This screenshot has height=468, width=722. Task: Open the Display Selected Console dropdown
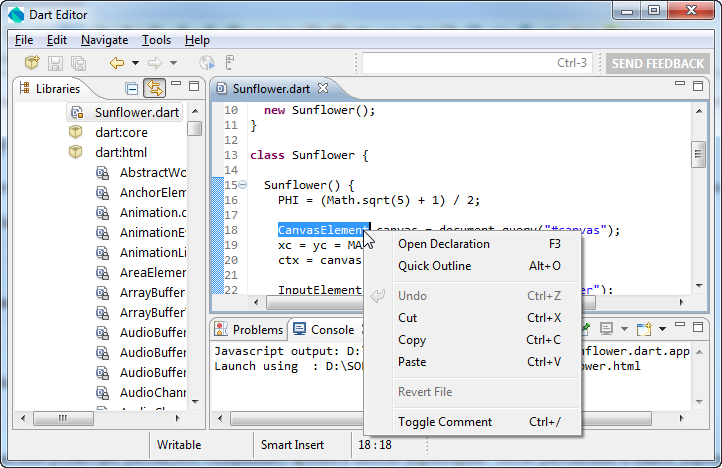point(624,329)
